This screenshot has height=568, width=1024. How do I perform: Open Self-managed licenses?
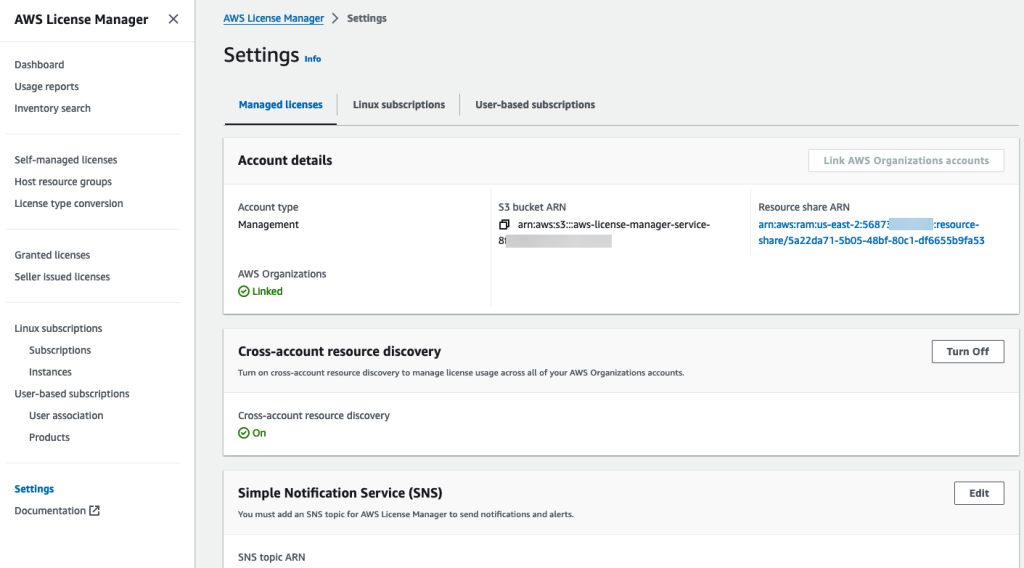[66, 160]
